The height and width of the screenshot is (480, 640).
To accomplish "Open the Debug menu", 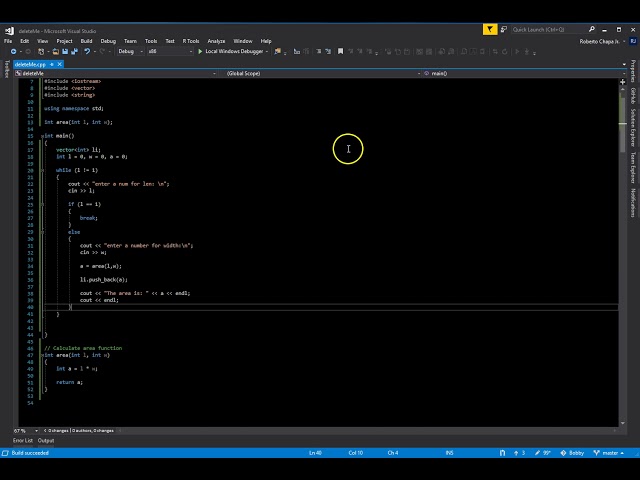I will [108, 41].
